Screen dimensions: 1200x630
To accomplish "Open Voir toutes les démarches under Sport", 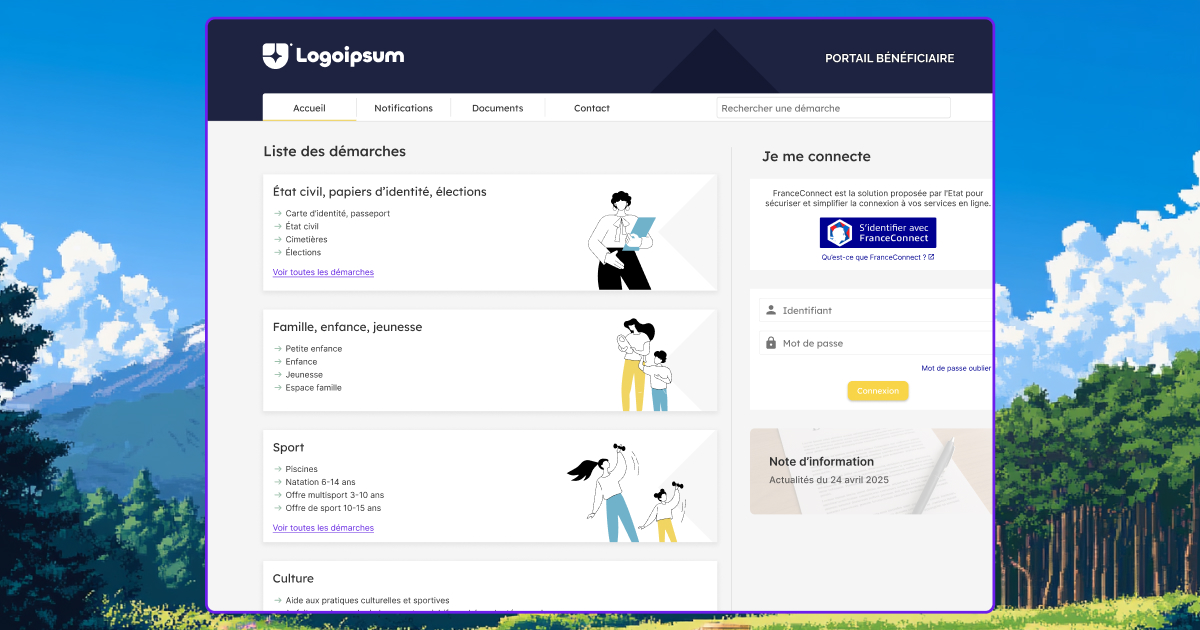I will tap(323, 527).
